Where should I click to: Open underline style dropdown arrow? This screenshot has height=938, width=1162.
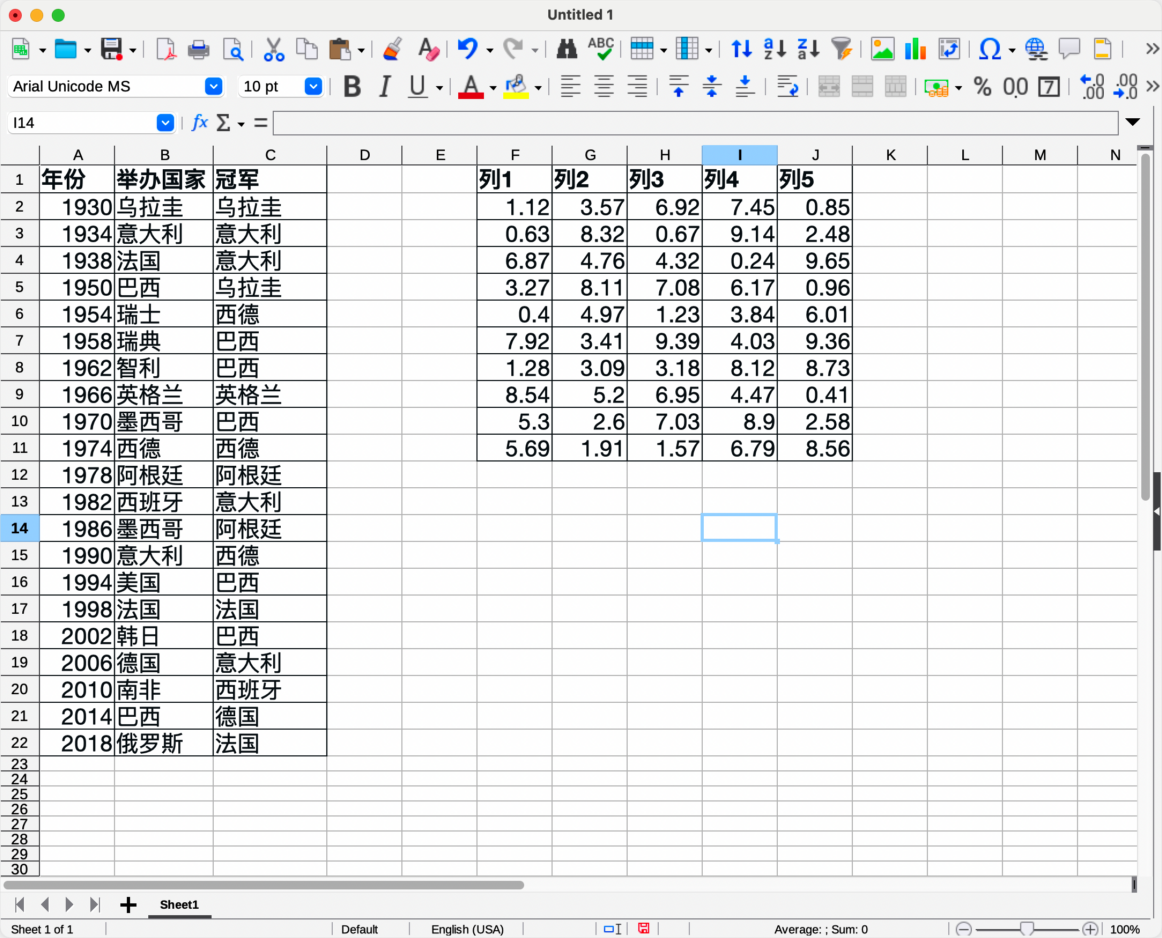[x=439, y=88]
